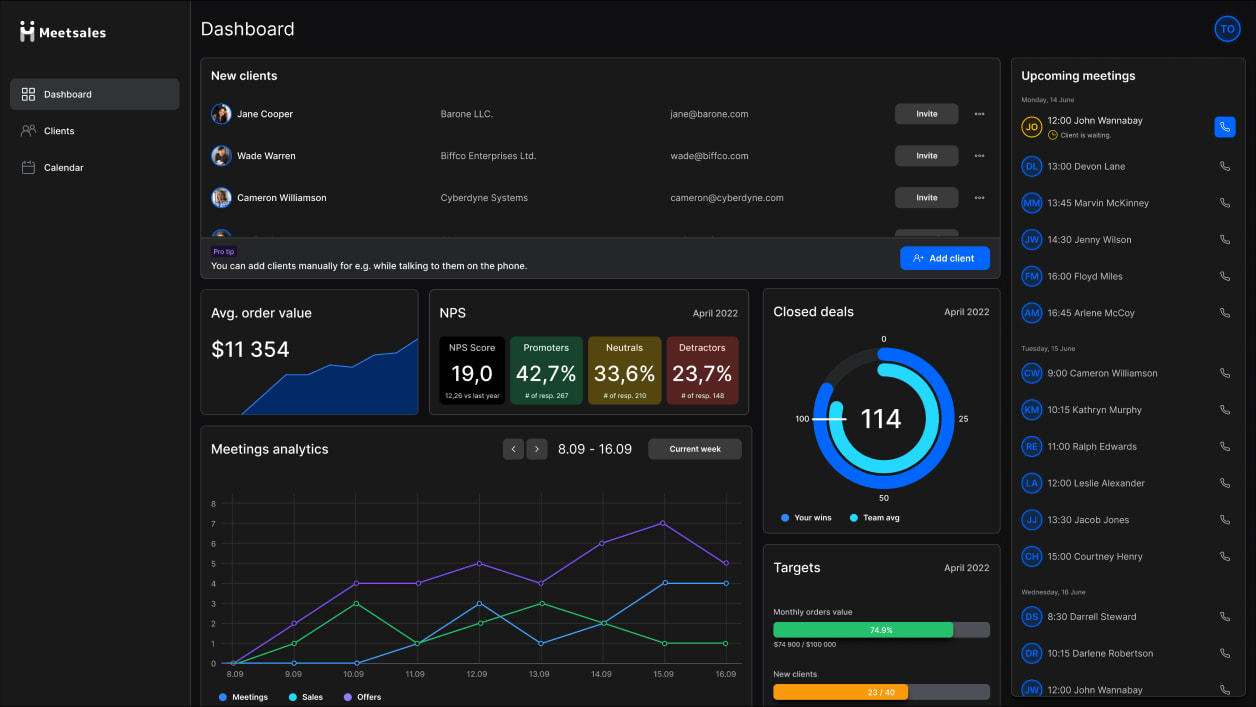The height and width of the screenshot is (707, 1256).
Task: Click the Current week button
Action: coord(694,449)
